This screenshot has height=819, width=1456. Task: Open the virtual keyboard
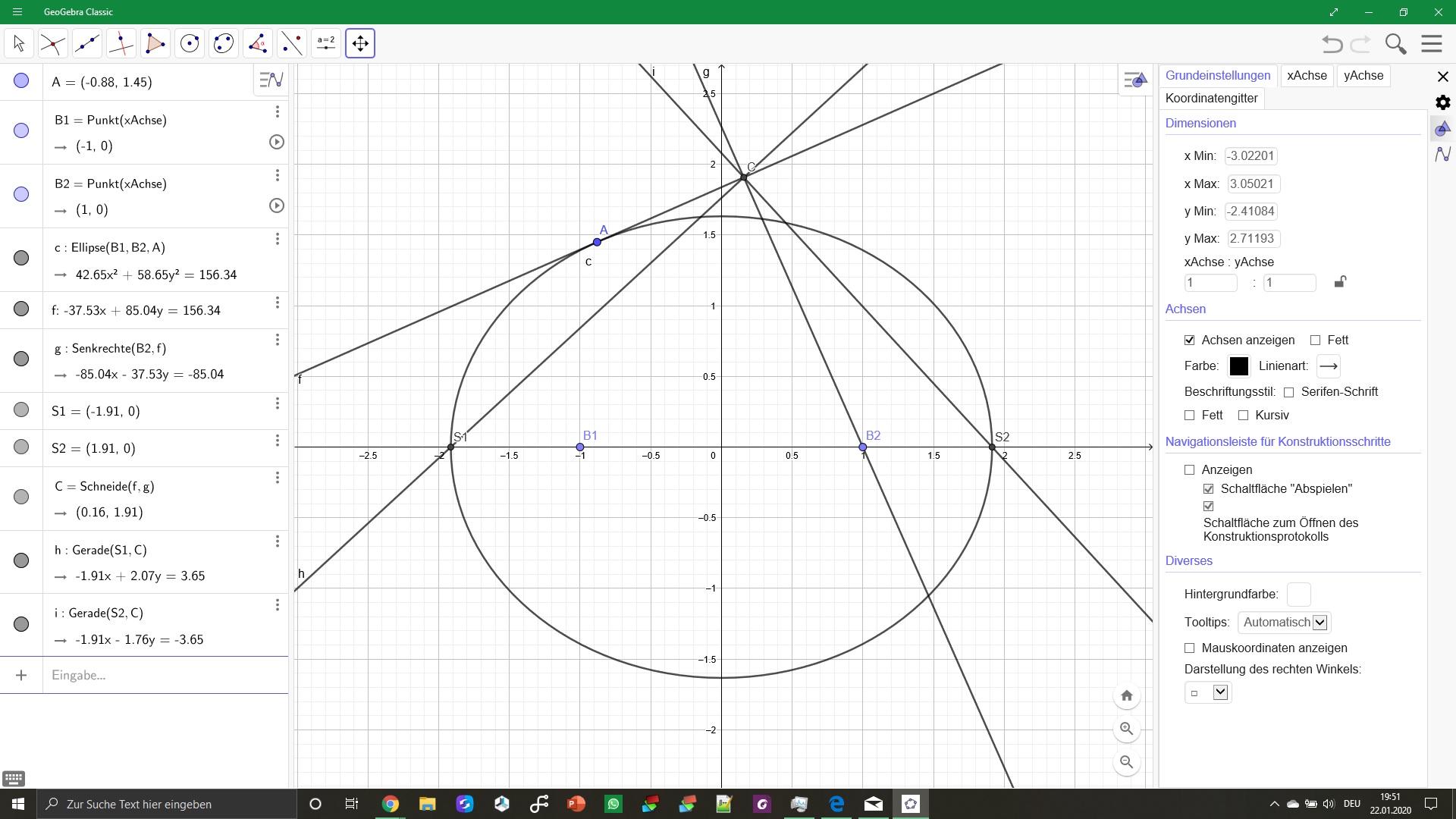(x=14, y=779)
